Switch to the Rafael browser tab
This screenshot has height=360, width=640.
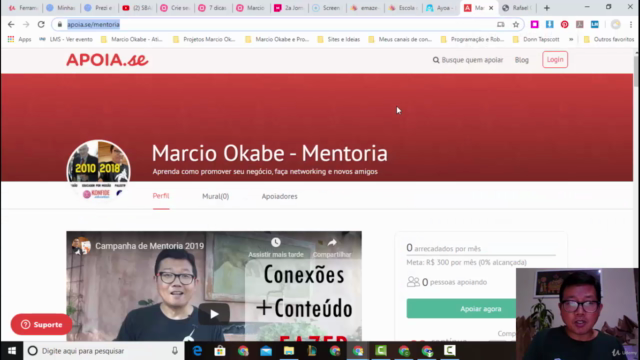coord(517,8)
